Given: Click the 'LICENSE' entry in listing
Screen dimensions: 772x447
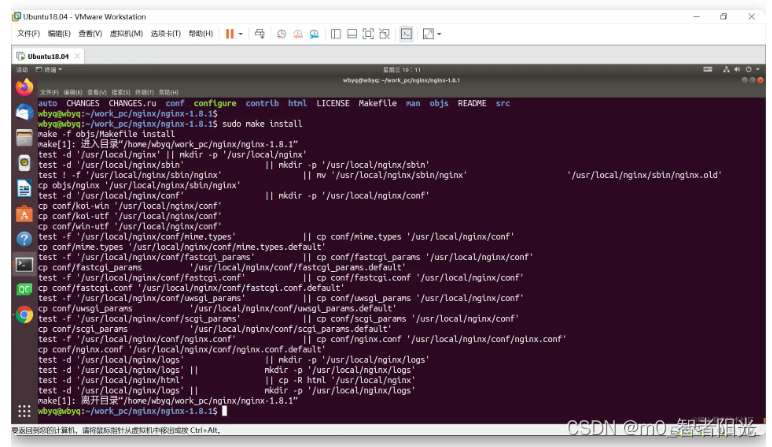Looking at the screenshot, I should coord(333,103).
